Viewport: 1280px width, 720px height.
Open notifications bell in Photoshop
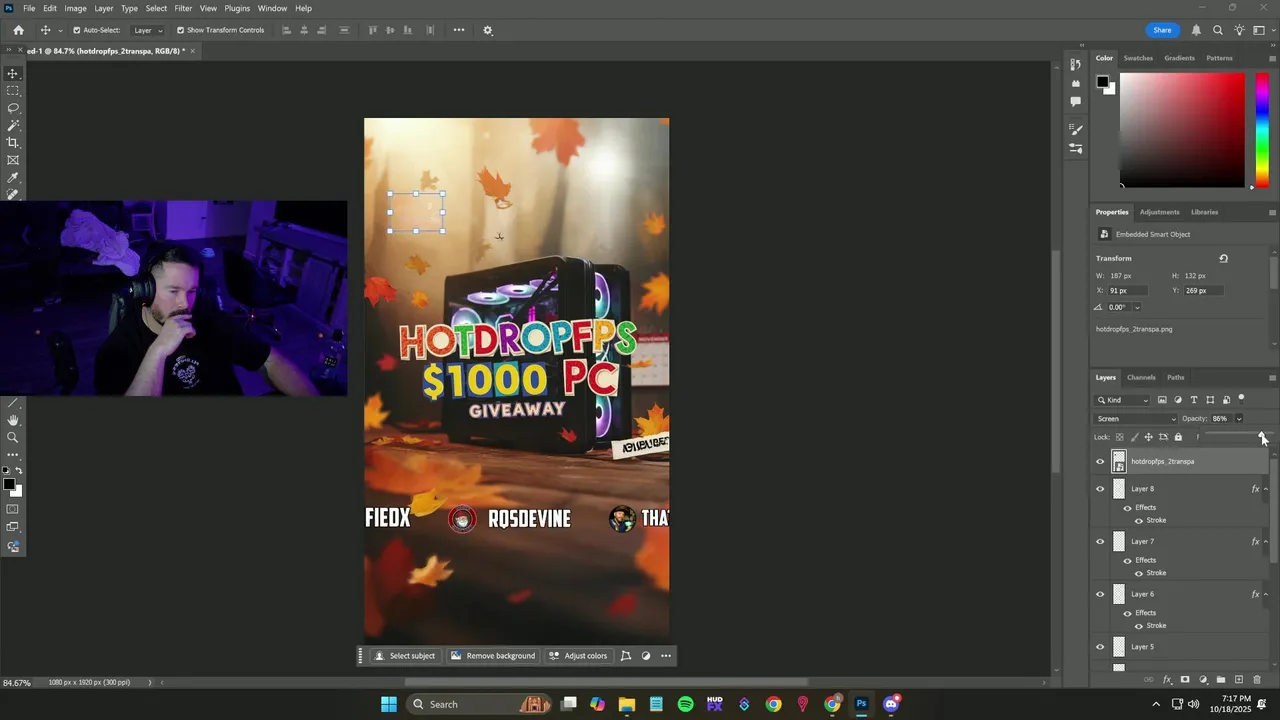pos(1196,30)
